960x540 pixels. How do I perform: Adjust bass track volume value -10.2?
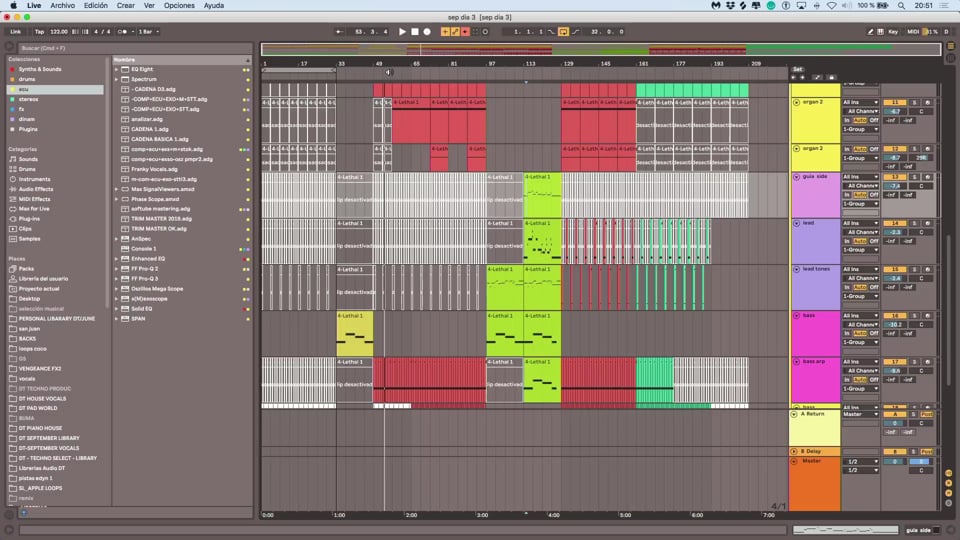tap(894, 324)
